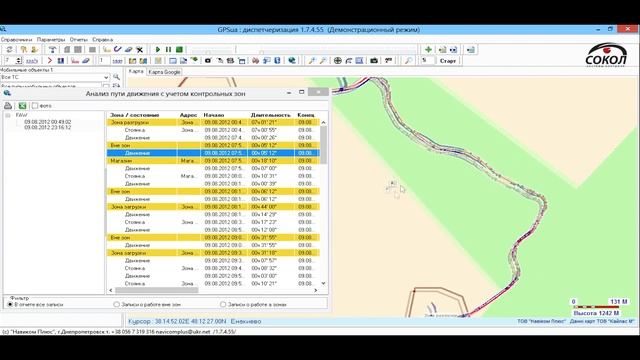Open the Параметры menu
Screen dimensions: 640x360
51,40
